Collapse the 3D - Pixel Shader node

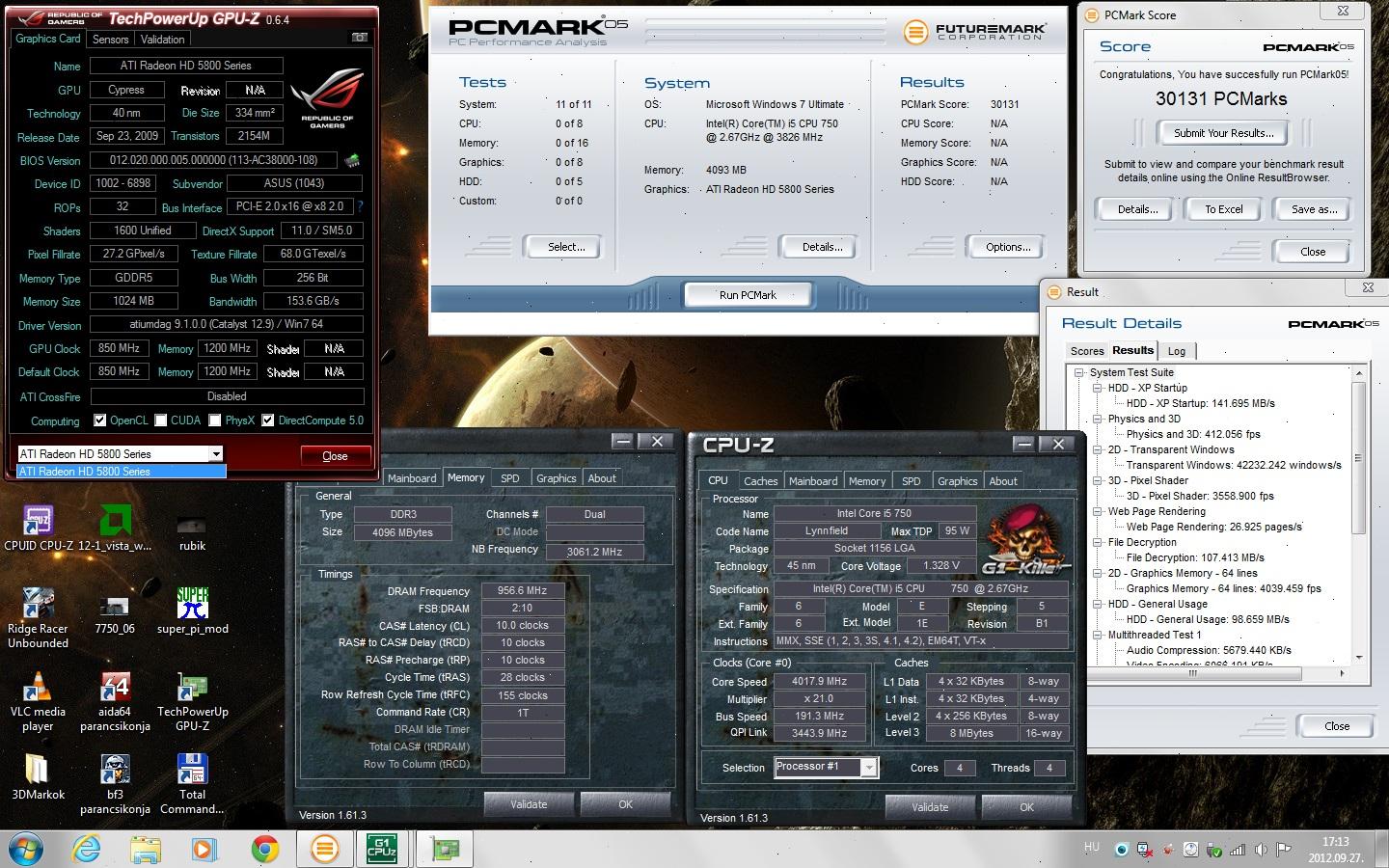(x=1097, y=480)
